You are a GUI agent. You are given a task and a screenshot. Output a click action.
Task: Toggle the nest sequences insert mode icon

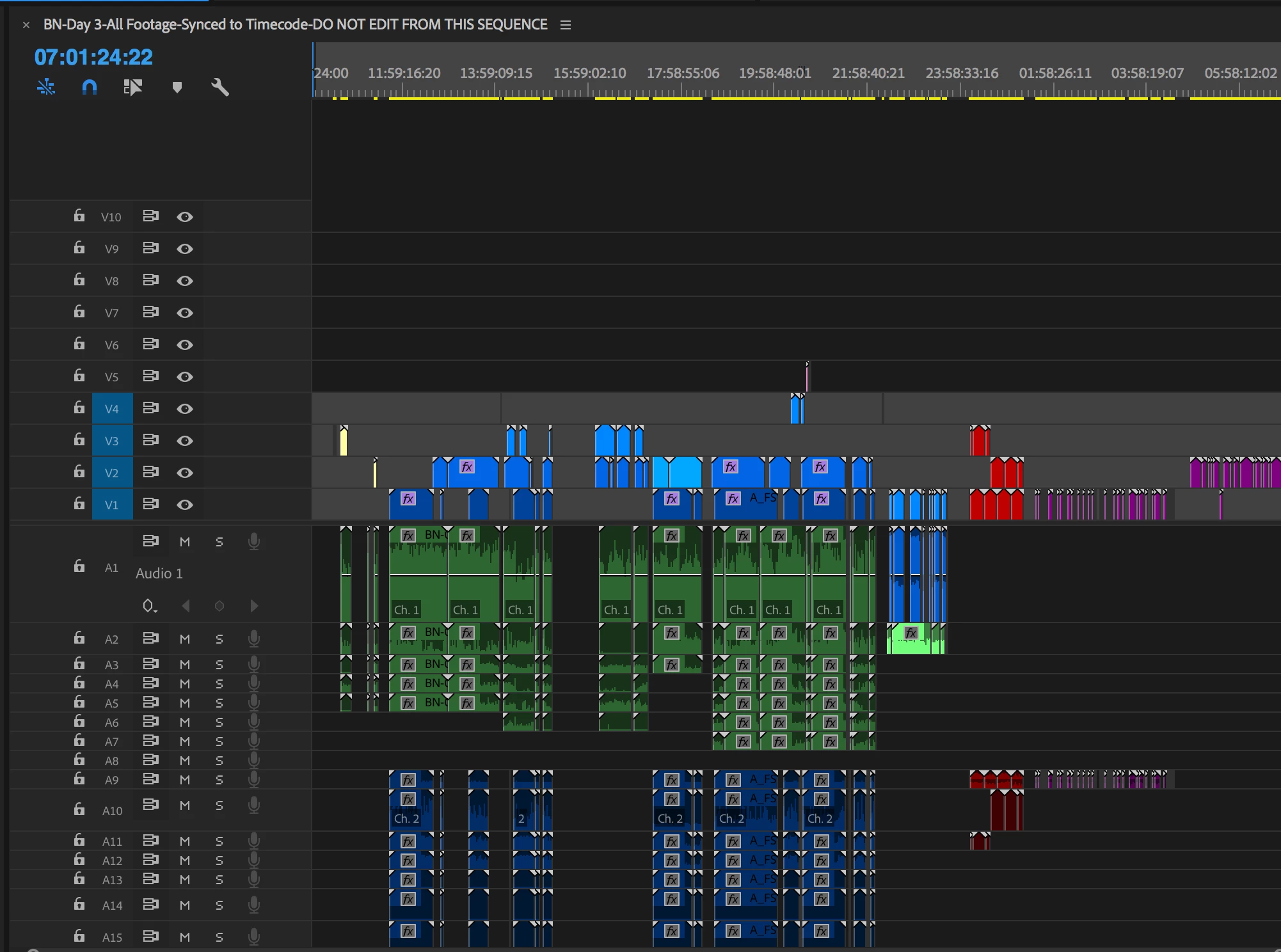point(46,87)
